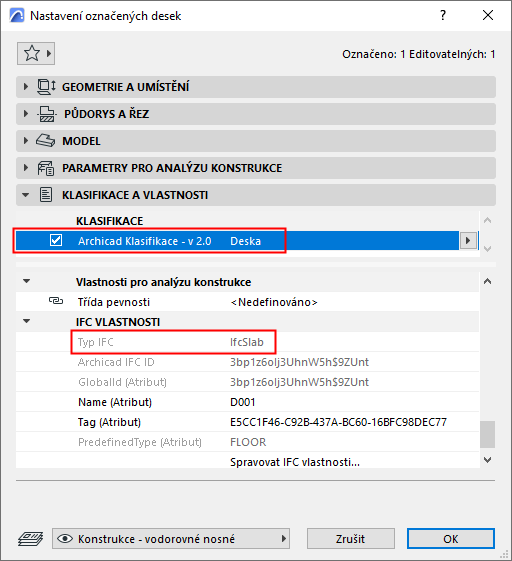
Task: Click the Typ IFC row label
Action: 96,342
